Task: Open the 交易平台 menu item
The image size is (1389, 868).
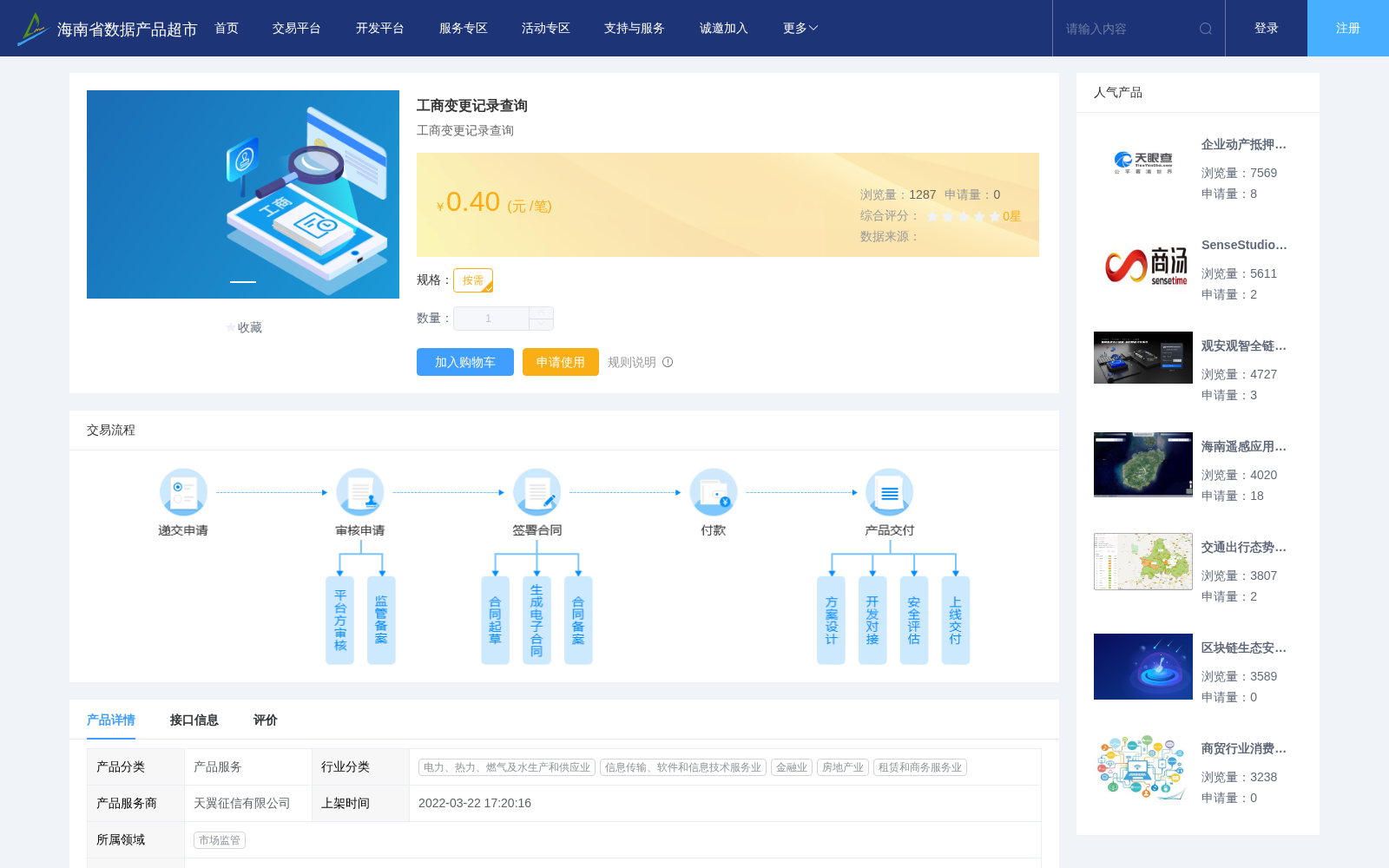Action: (x=297, y=29)
